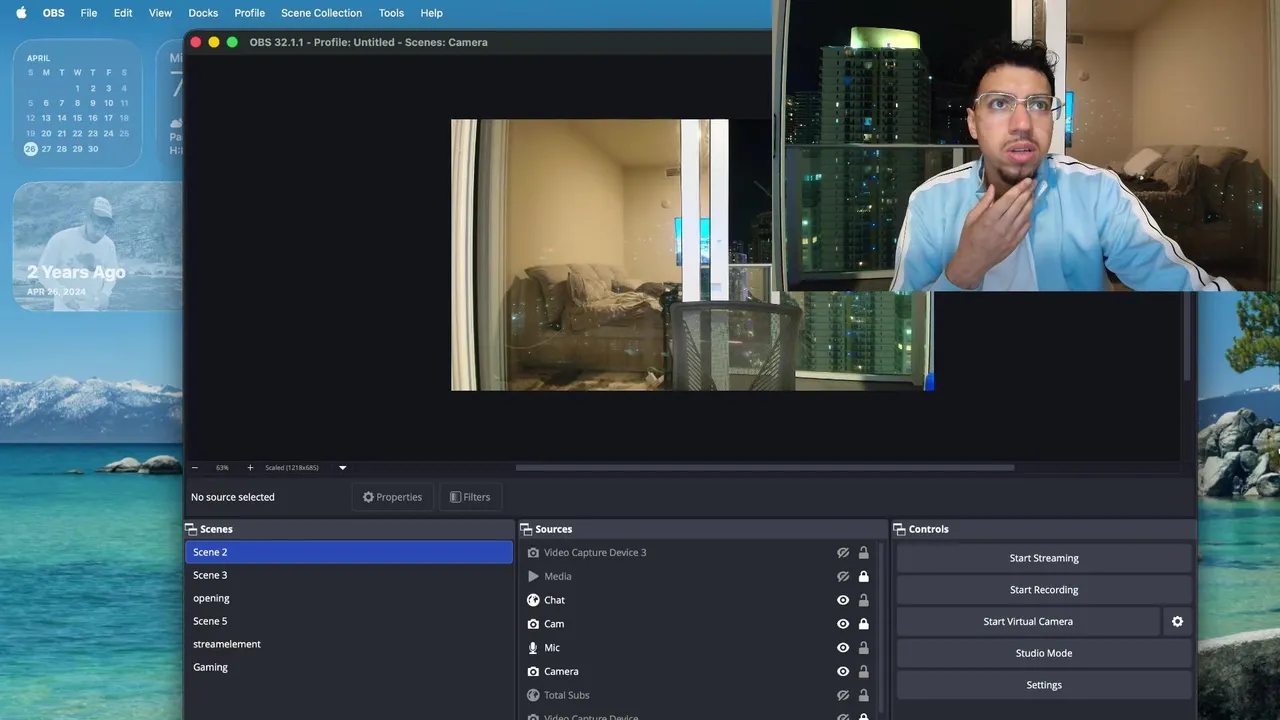Select the Chat source row name

tap(554, 600)
